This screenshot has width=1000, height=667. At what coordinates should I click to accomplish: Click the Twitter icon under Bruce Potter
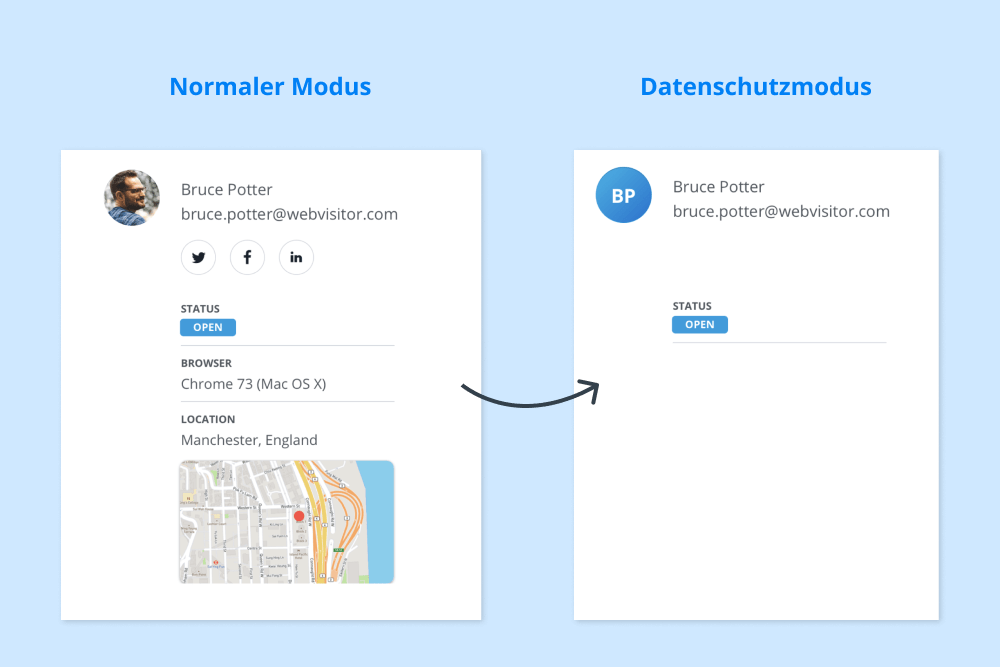[198, 258]
